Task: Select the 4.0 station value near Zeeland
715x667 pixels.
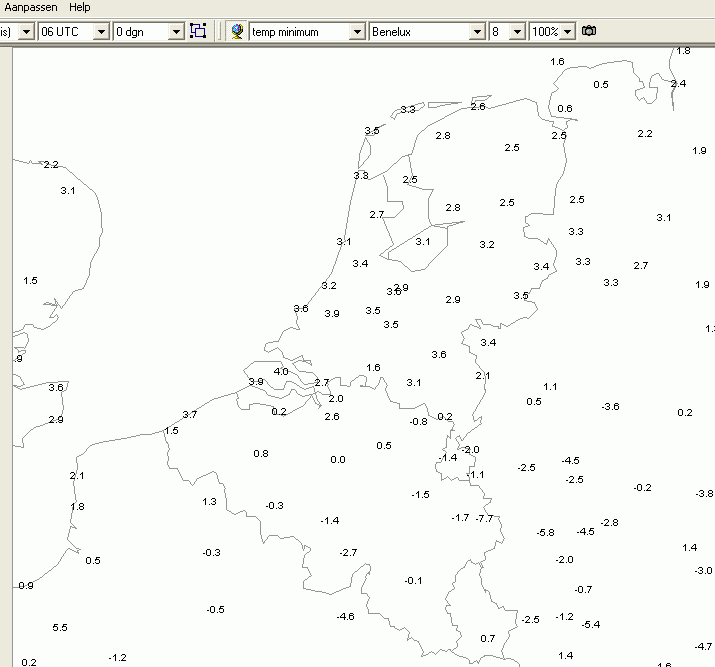Action: 281,372
